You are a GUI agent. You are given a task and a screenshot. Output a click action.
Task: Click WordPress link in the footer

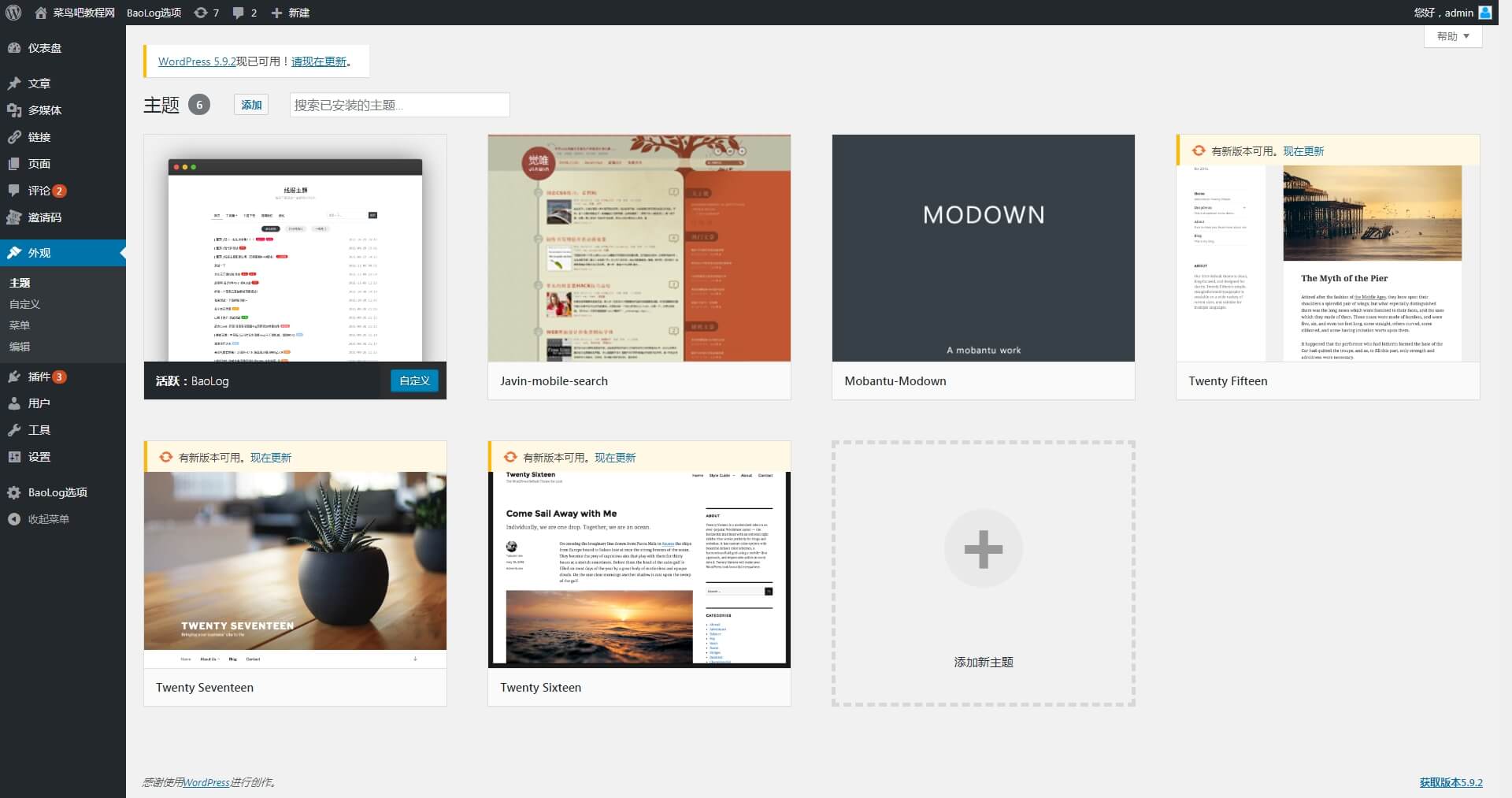206,782
